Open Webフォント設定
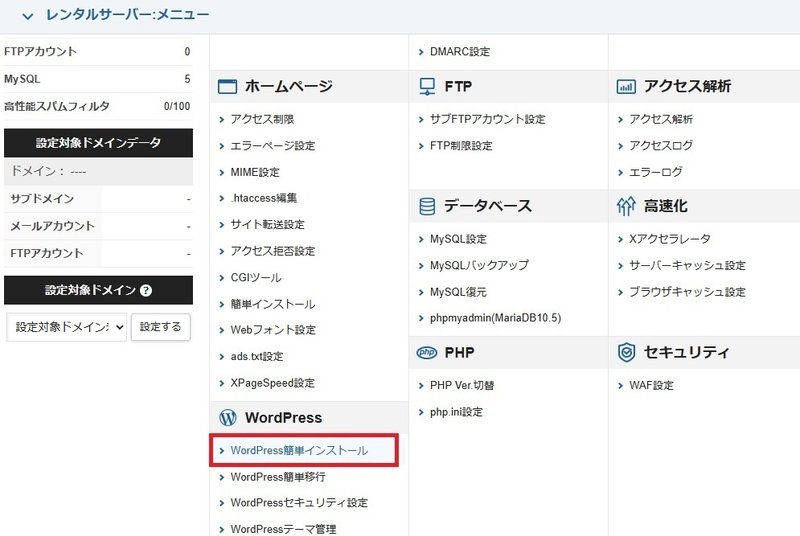Image resolution: width=800 pixels, height=536 pixels. pyautogui.click(x=273, y=330)
